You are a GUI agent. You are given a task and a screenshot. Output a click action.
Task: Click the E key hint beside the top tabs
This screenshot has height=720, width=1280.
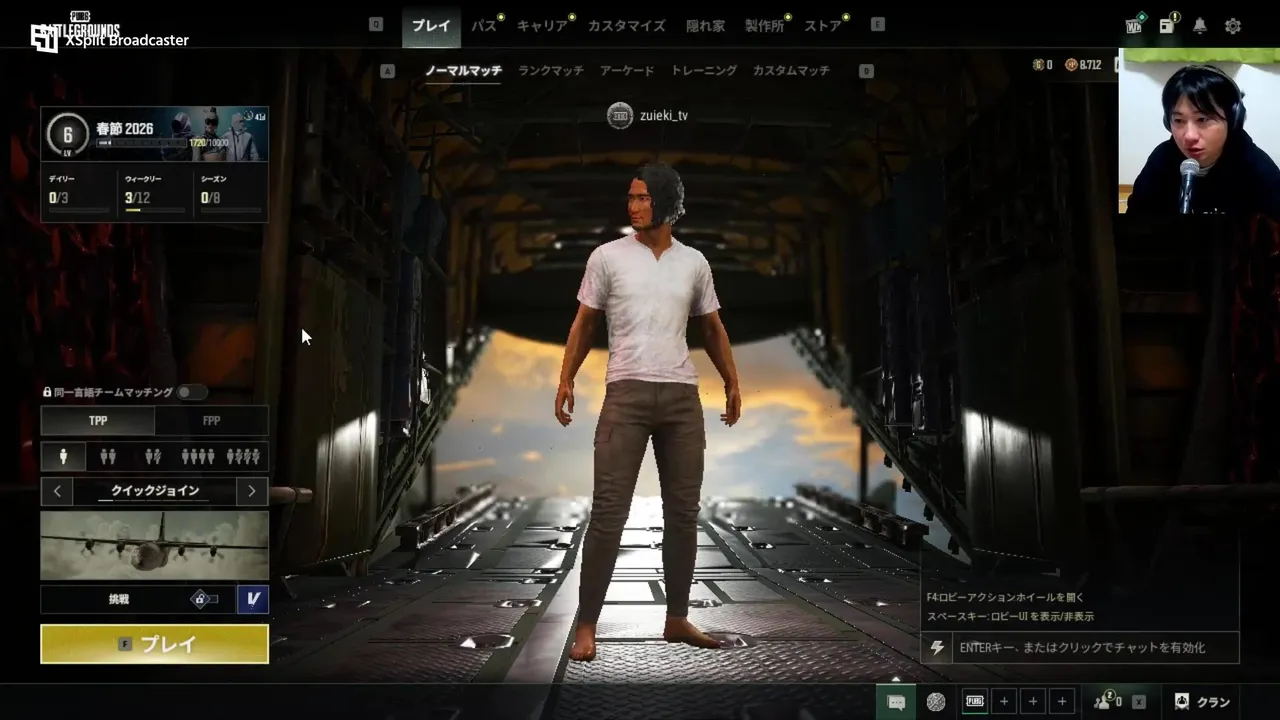click(878, 25)
